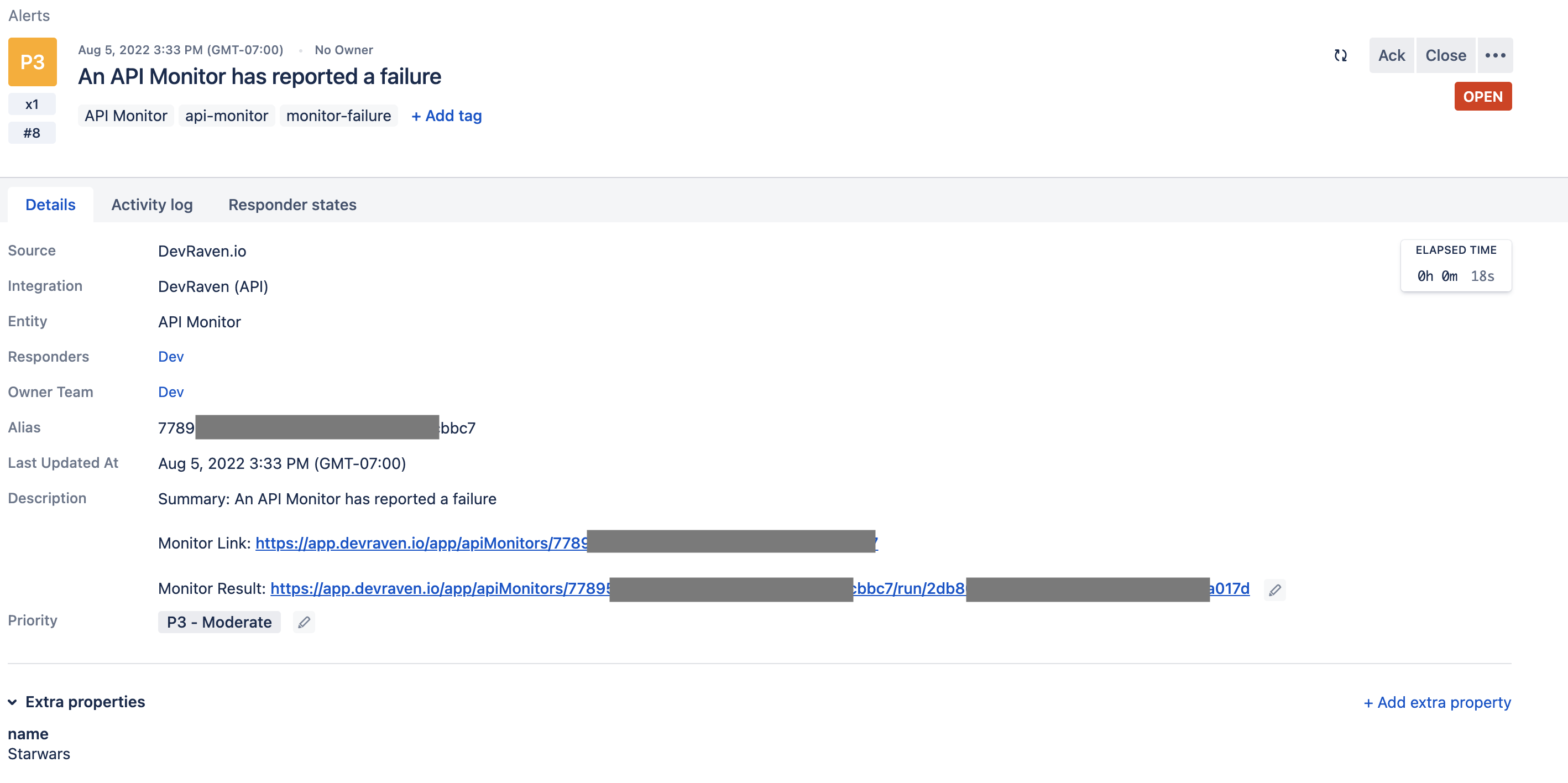1568x783 pixels.
Task: Close the alert
Action: pos(1446,55)
